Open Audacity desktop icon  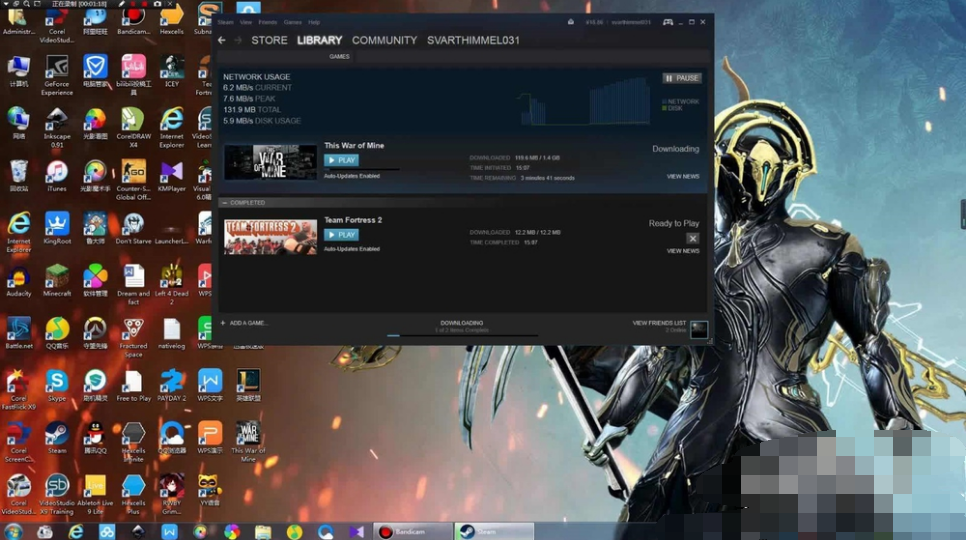pos(18,281)
